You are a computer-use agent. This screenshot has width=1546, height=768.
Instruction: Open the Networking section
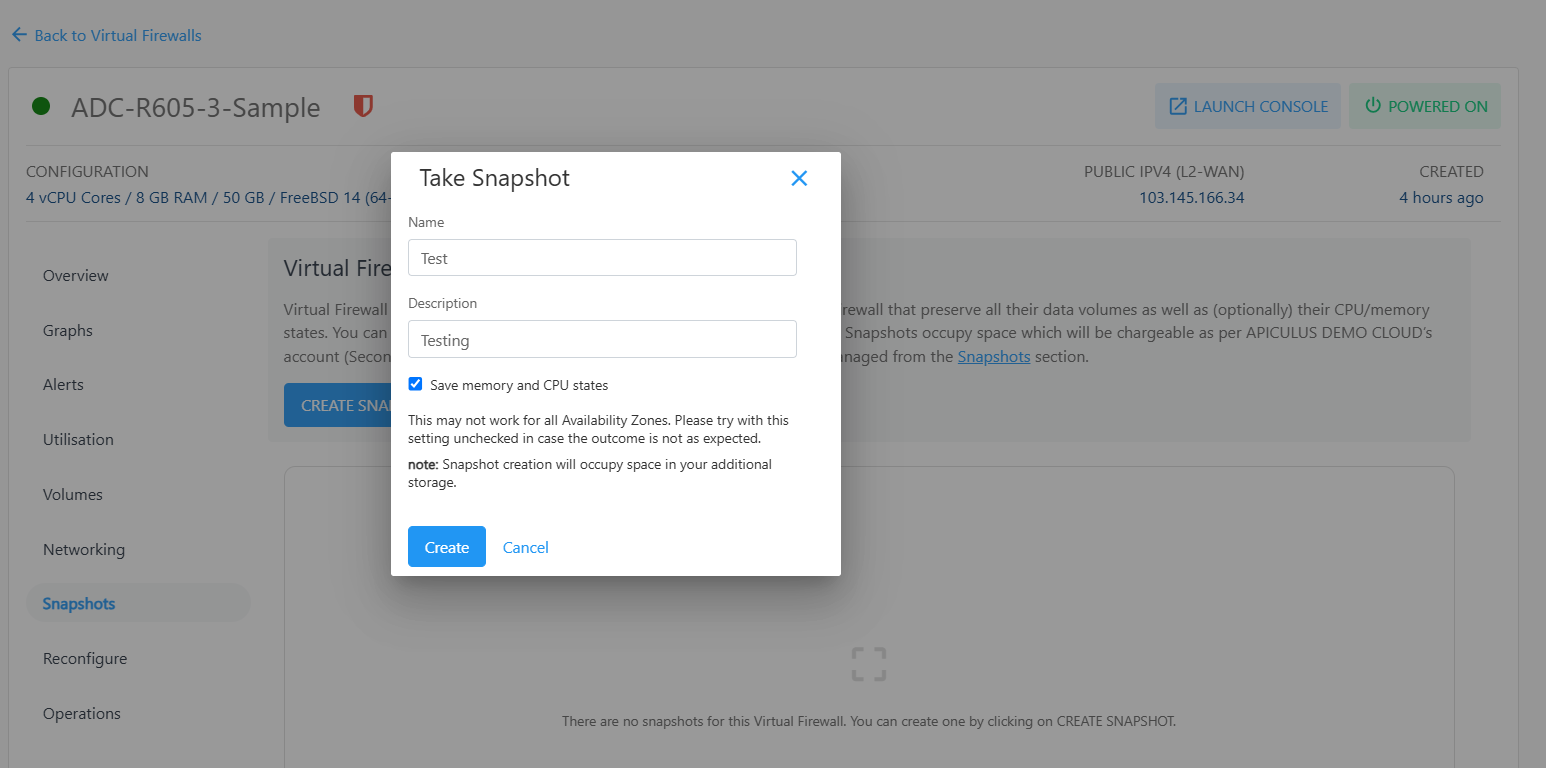coord(83,549)
